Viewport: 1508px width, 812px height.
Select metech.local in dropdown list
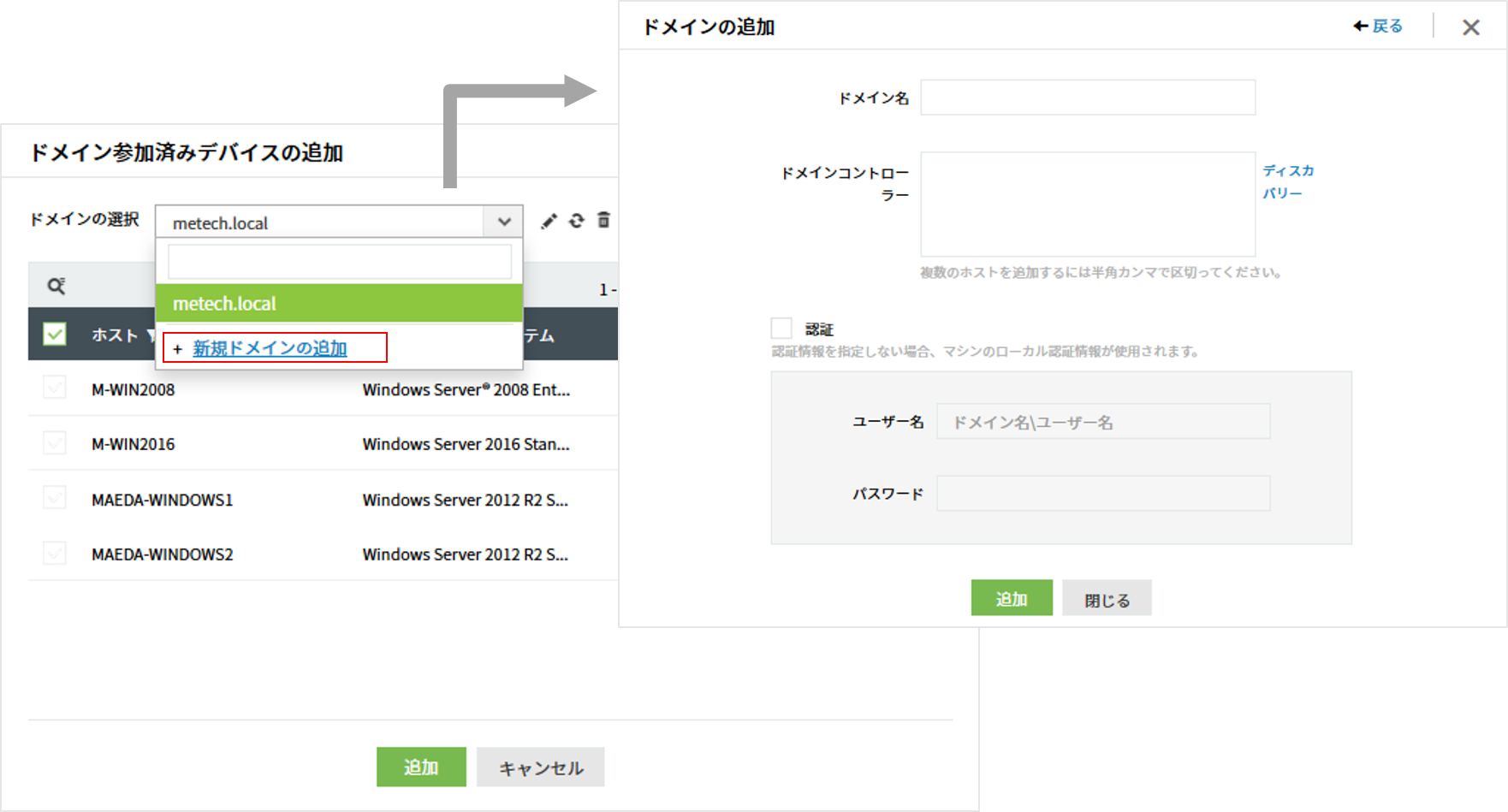[x=339, y=304]
